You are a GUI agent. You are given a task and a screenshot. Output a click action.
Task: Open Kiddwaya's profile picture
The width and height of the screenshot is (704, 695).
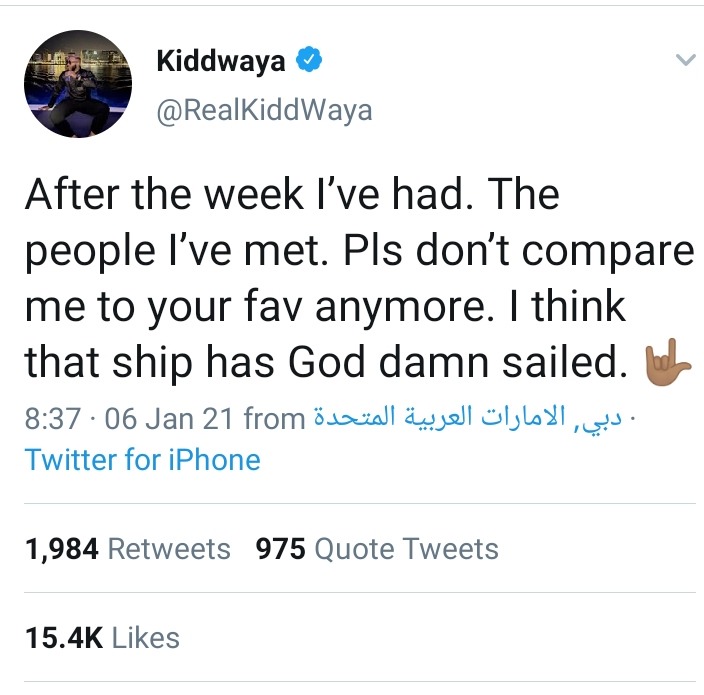(78, 84)
